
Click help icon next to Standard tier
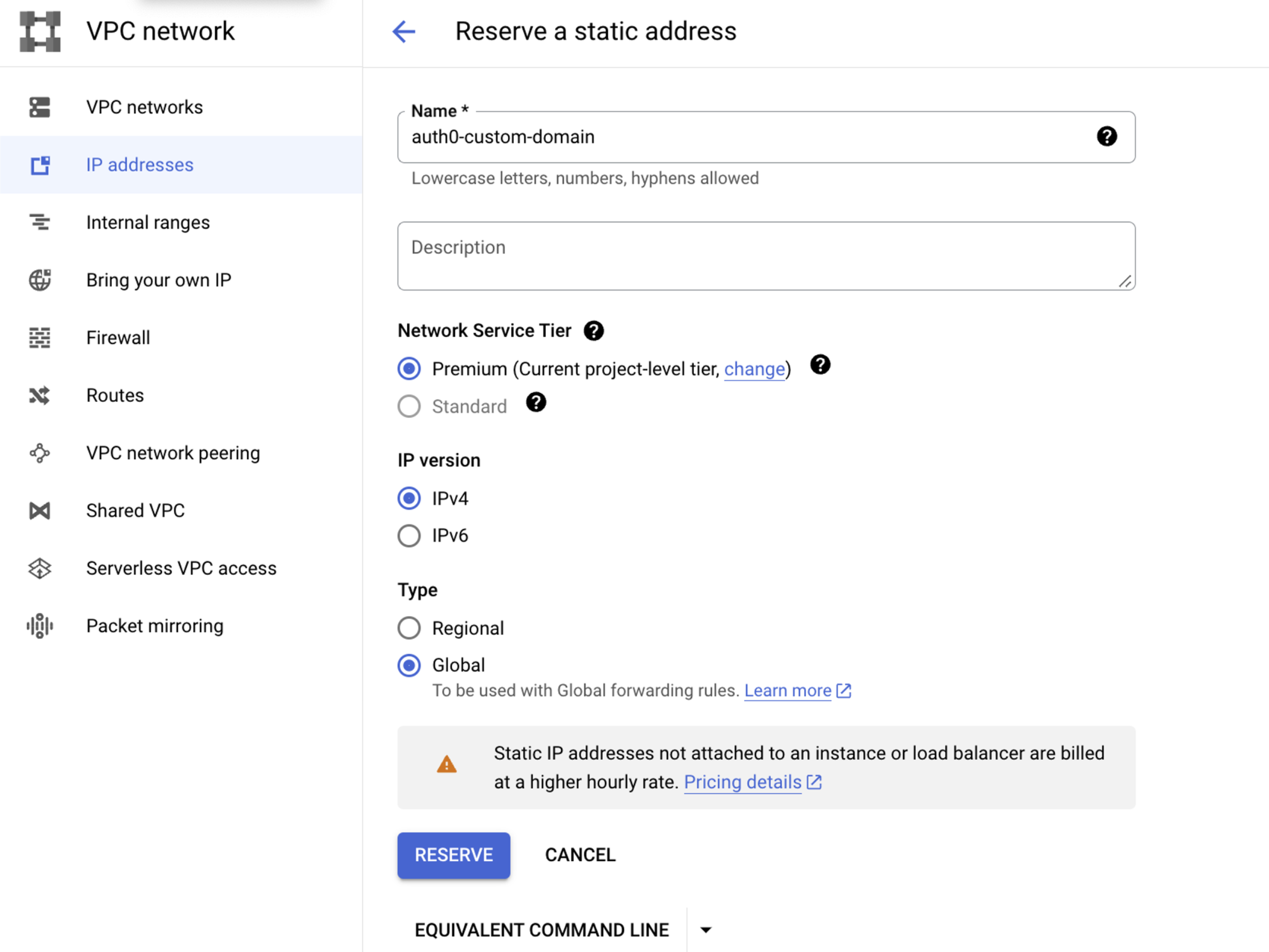(x=536, y=403)
